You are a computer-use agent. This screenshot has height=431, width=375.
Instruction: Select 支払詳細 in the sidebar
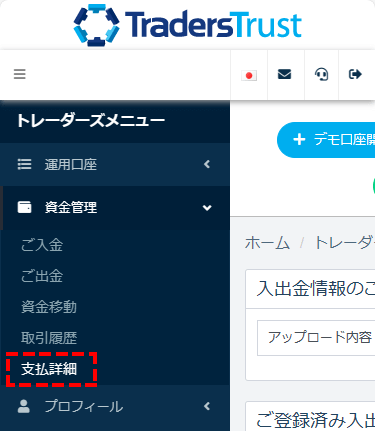[49, 369]
